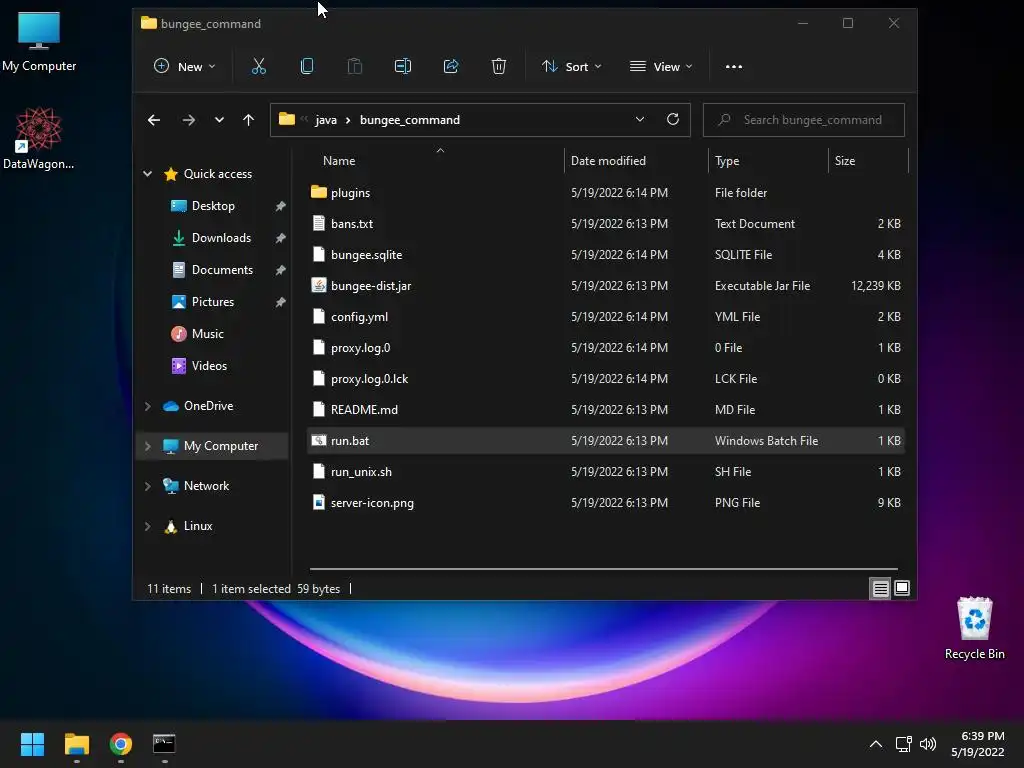Open the View options dropdown

[660, 66]
